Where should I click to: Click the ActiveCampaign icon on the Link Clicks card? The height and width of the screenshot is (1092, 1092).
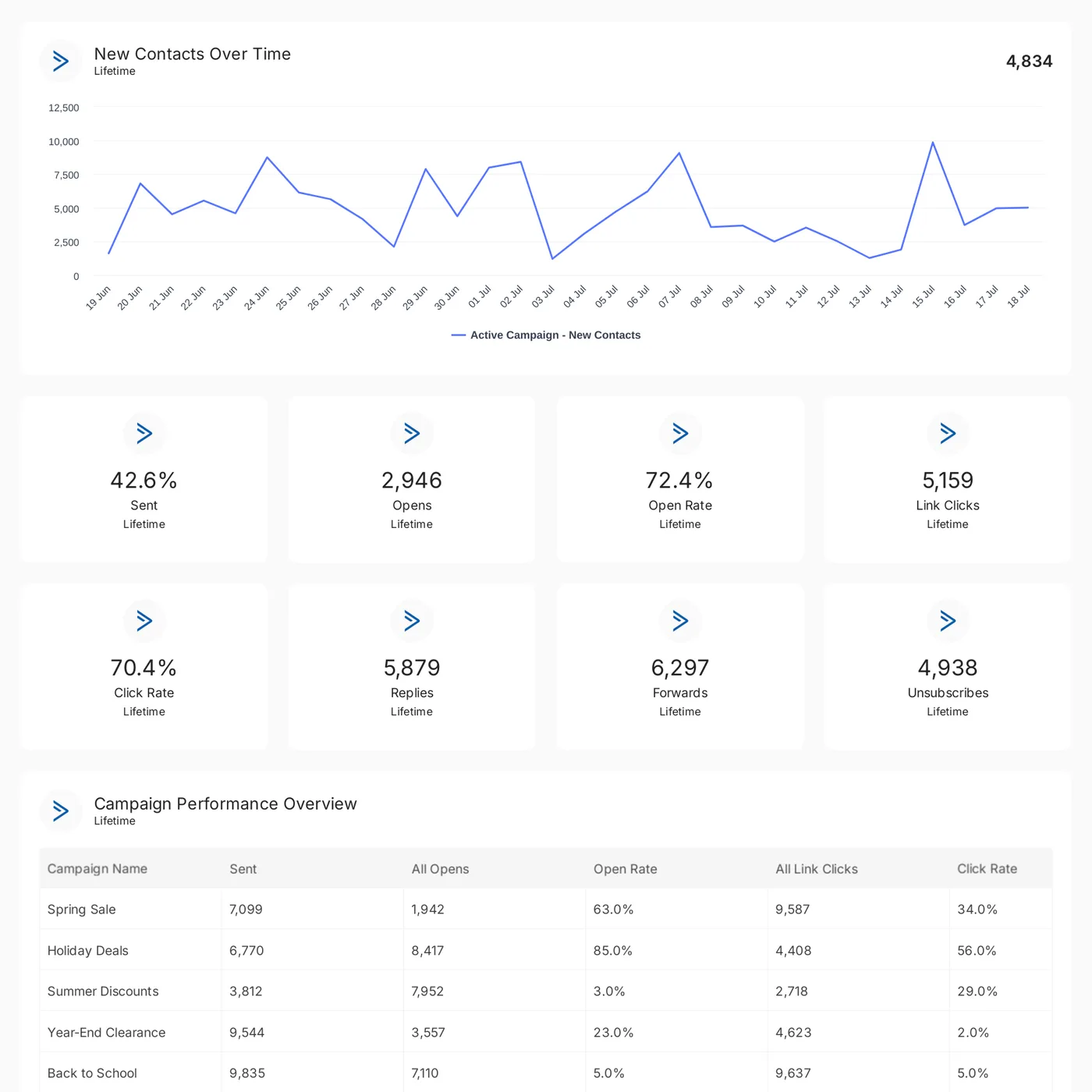pos(948,433)
